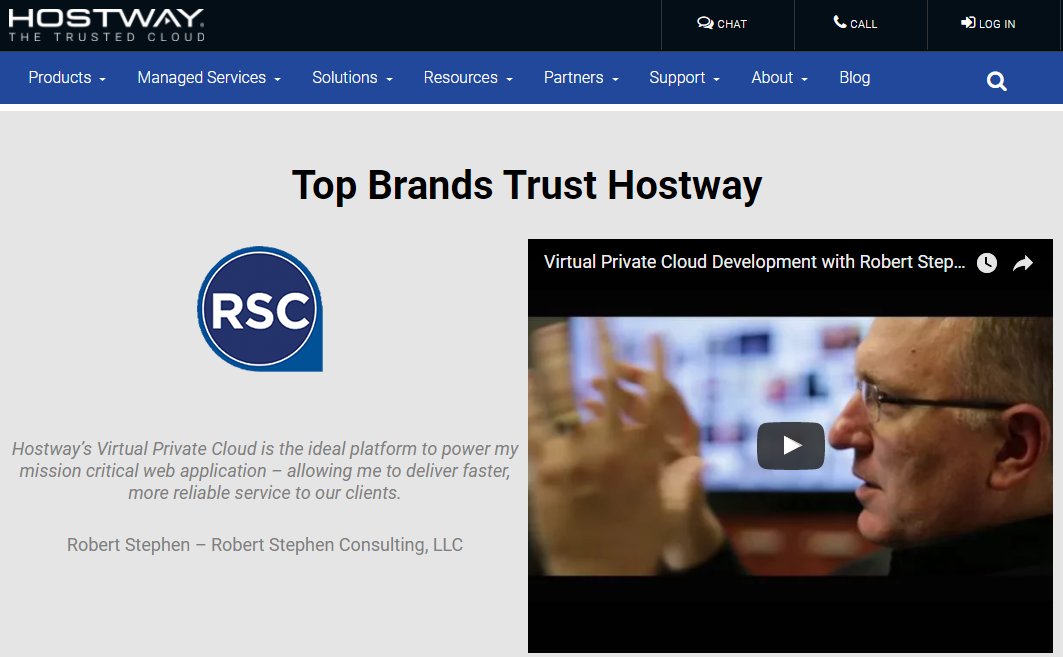Open the Support dropdown menu

684,77
